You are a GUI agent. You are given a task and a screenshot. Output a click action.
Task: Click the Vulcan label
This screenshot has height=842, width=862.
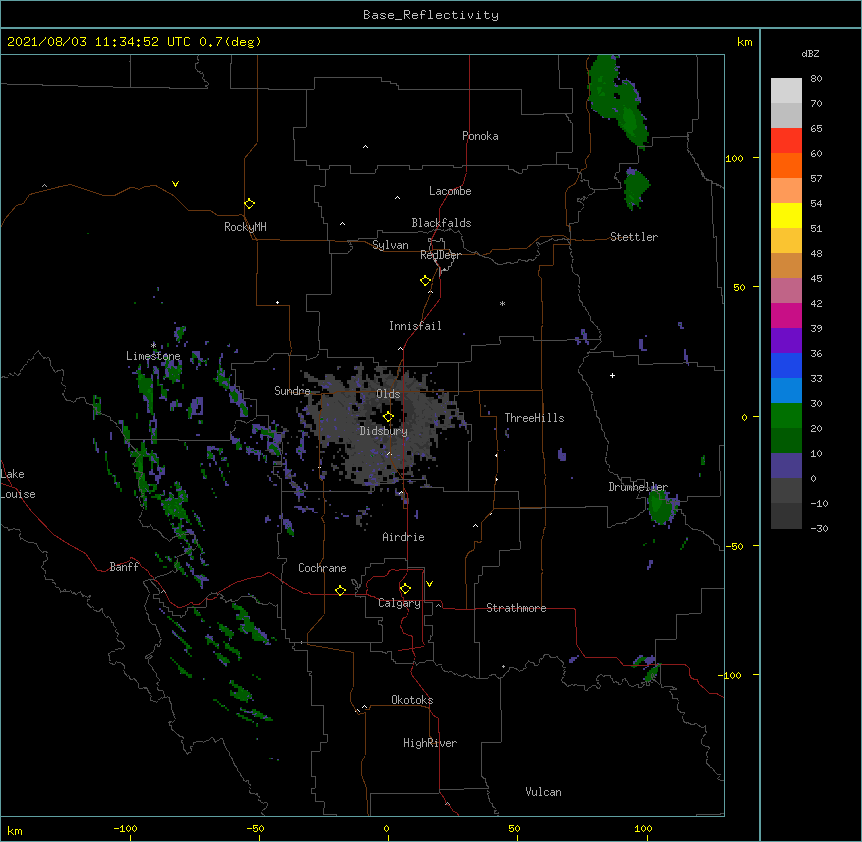(543, 792)
